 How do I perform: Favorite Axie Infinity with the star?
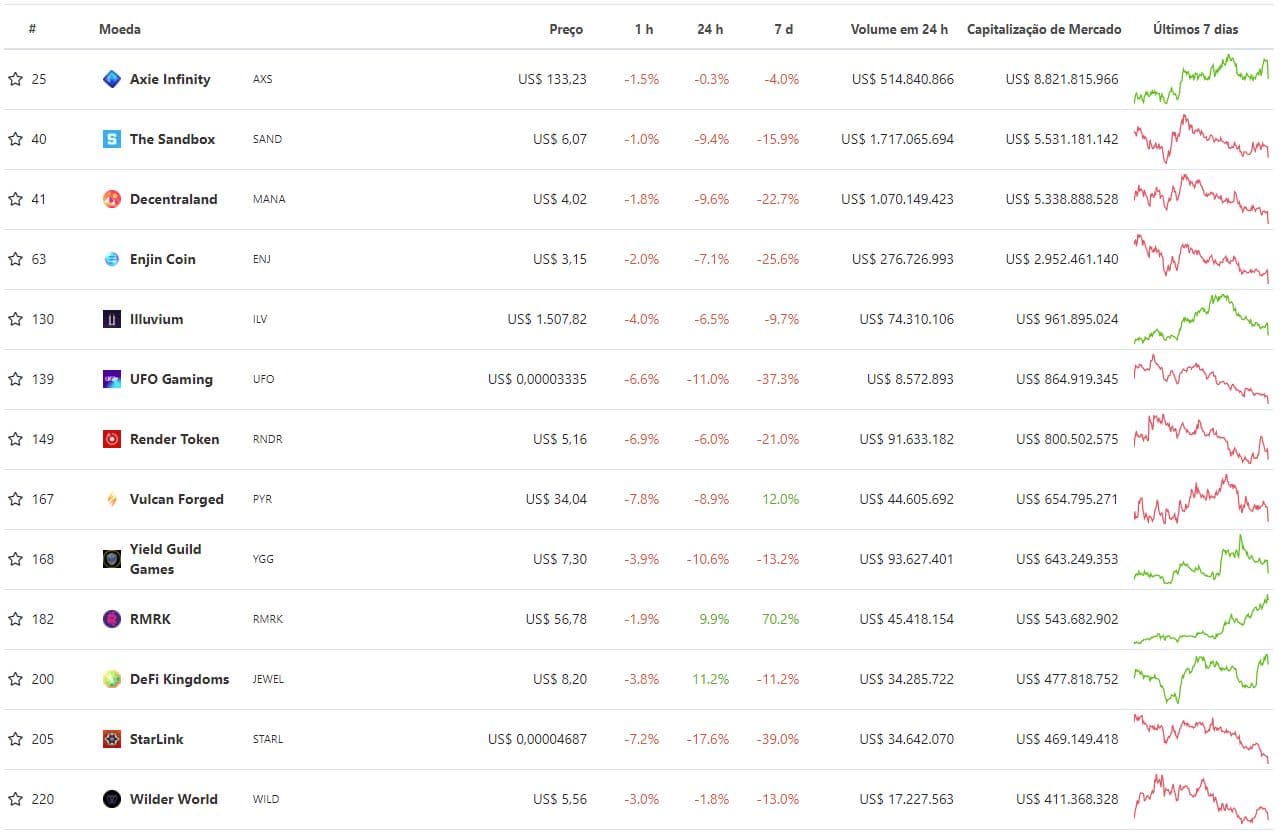15,79
